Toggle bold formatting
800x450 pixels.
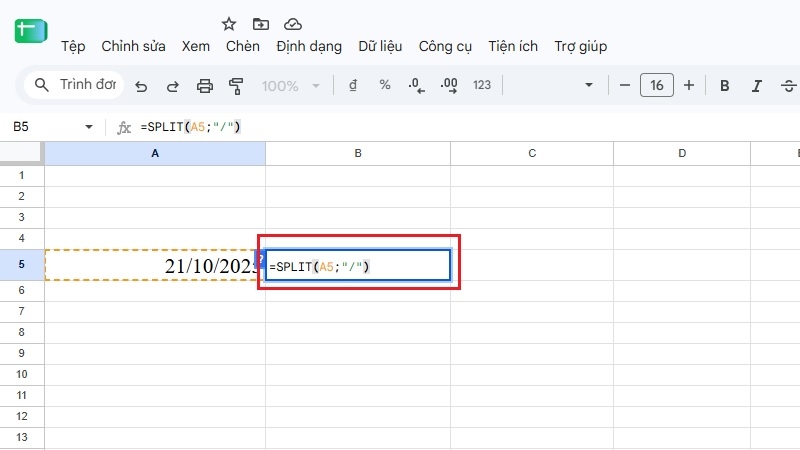tap(724, 86)
